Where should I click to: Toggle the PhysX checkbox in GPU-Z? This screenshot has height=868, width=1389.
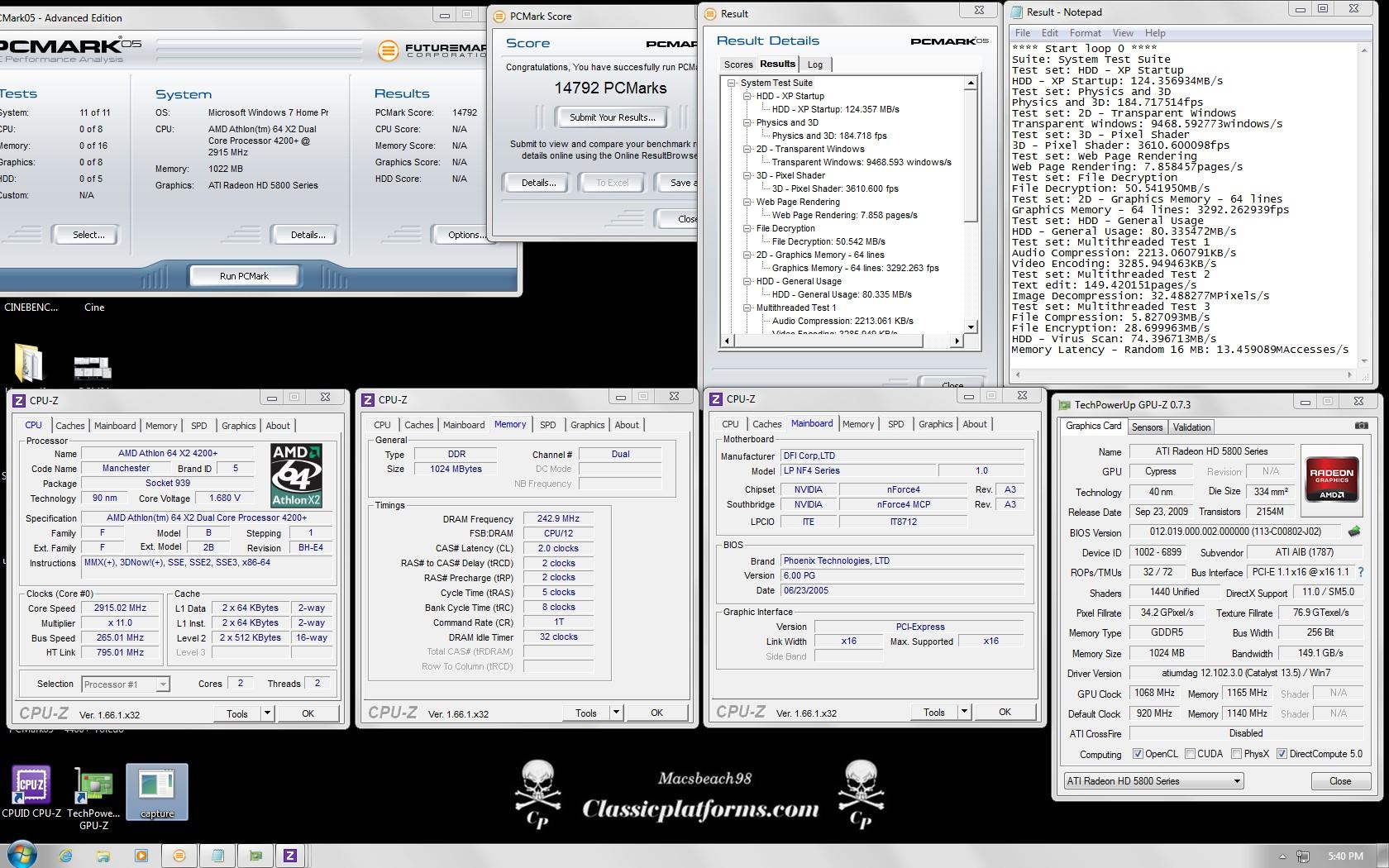pyautogui.click(x=1236, y=754)
